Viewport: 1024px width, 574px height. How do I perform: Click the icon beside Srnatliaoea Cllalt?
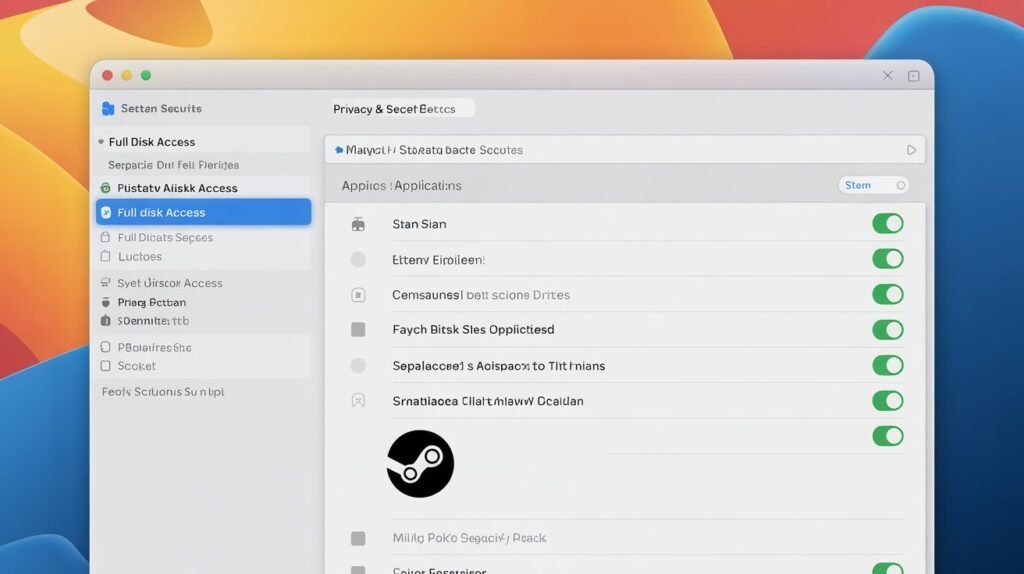pos(358,401)
